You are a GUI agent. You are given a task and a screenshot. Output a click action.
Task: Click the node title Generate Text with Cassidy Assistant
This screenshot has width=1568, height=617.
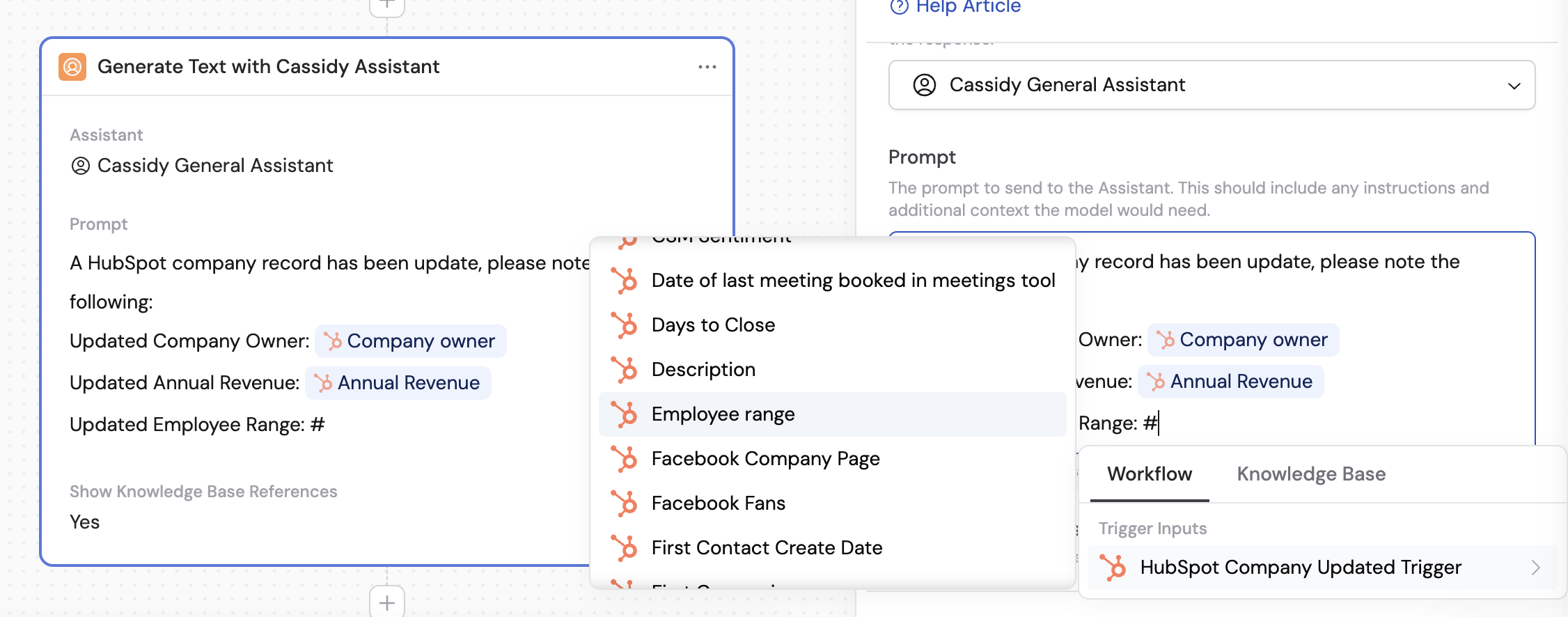pos(268,67)
